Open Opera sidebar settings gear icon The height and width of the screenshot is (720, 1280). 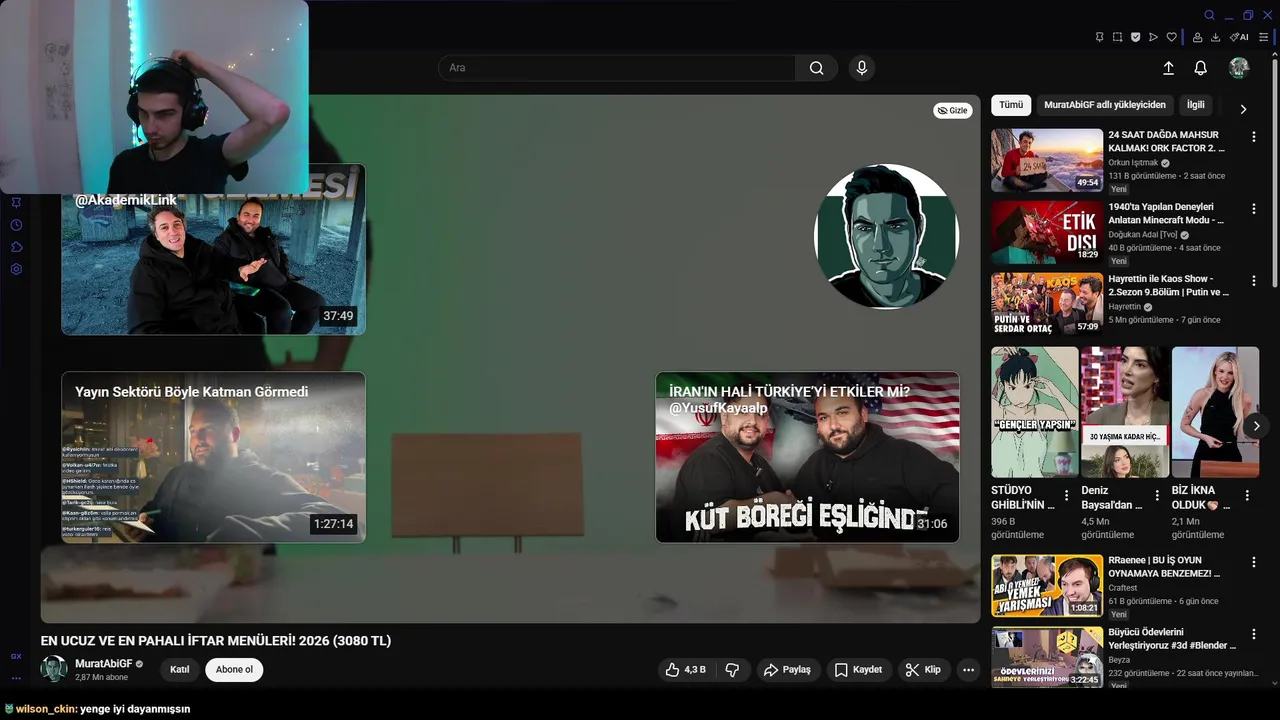point(16,269)
